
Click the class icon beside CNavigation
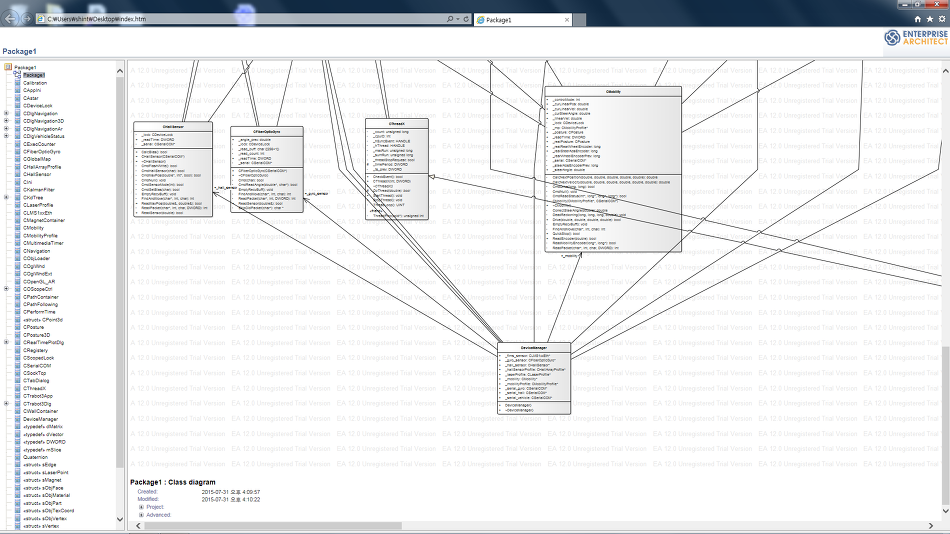tap(18, 251)
